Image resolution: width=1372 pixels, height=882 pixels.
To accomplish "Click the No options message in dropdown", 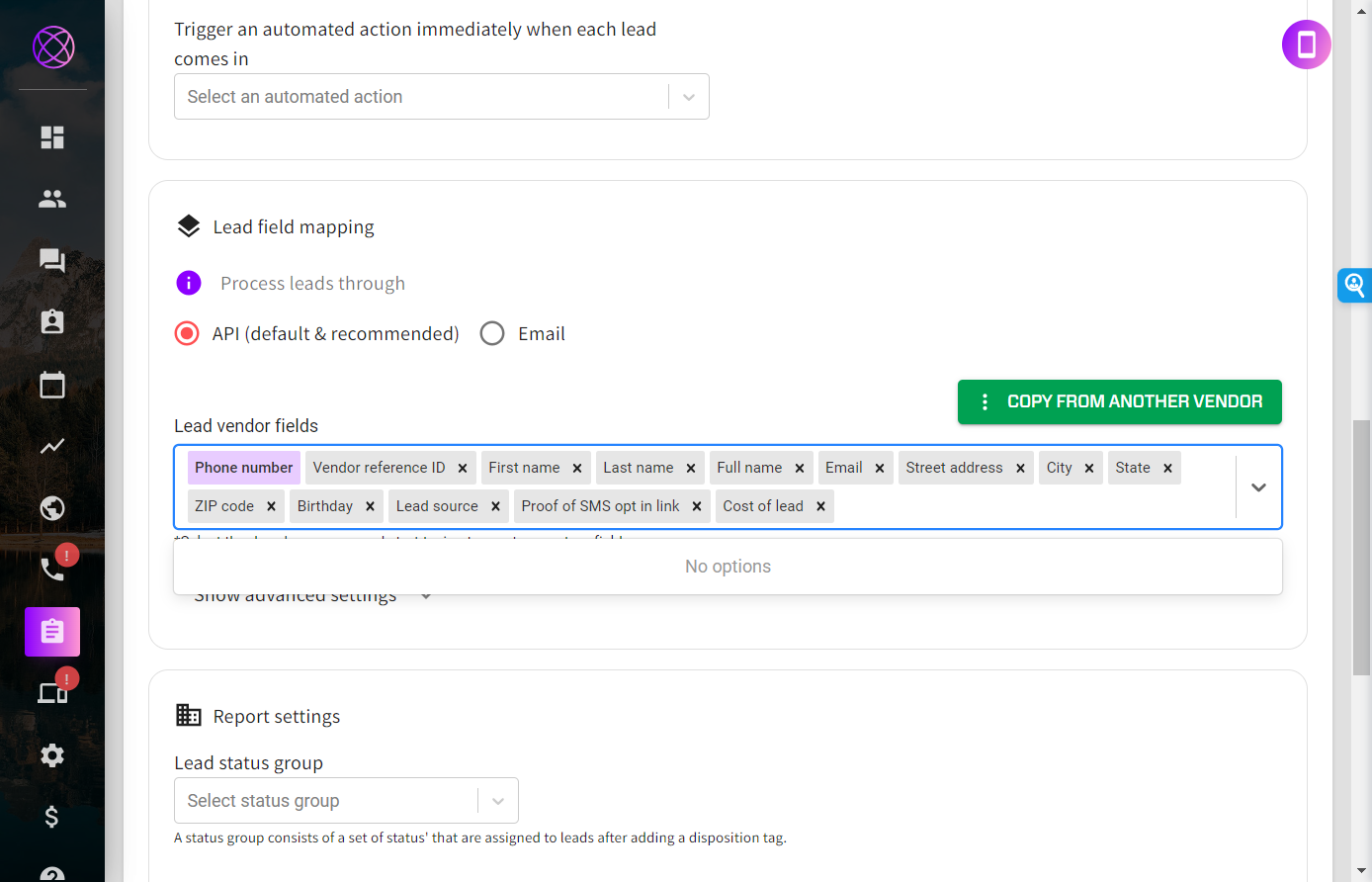I will (728, 567).
